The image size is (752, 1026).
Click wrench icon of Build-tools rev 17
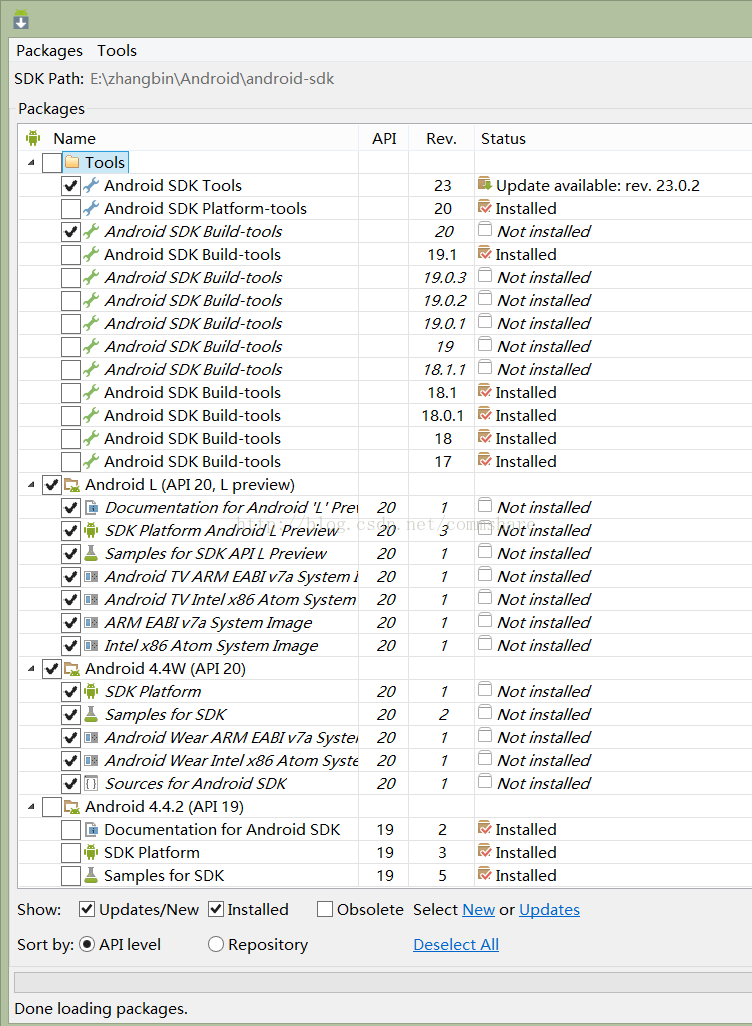91,461
